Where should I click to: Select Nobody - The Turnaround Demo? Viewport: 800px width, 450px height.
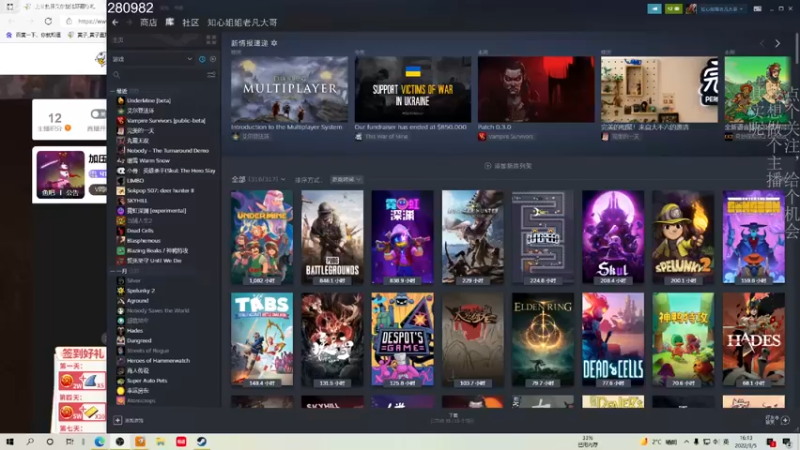click(167, 151)
